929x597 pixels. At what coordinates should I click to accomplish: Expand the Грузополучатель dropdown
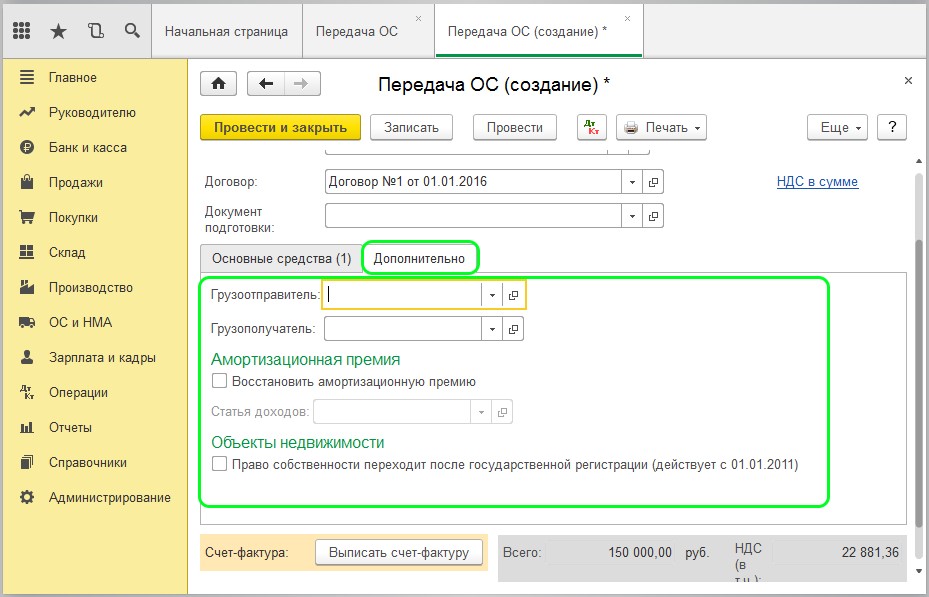[492, 329]
